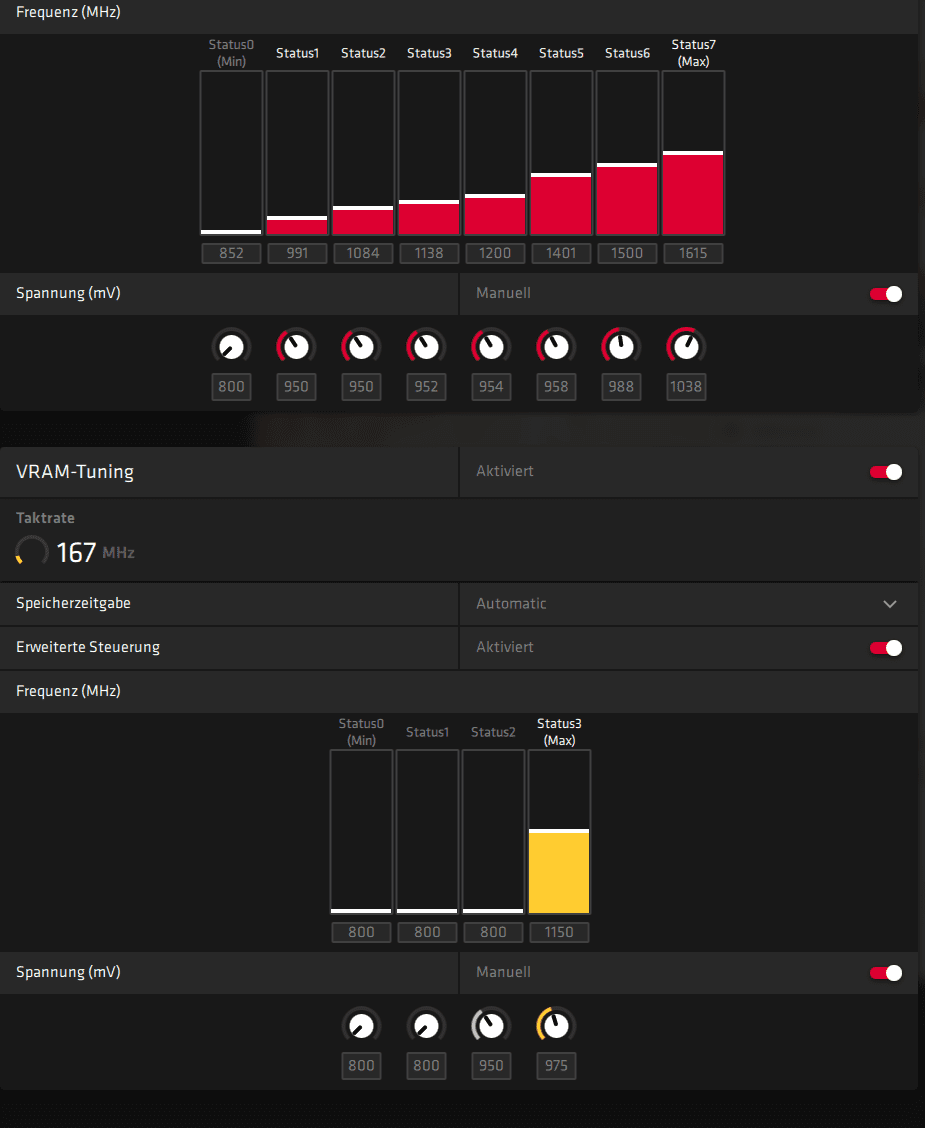
Task: Select the 991 MHz frequency field
Action: (297, 253)
